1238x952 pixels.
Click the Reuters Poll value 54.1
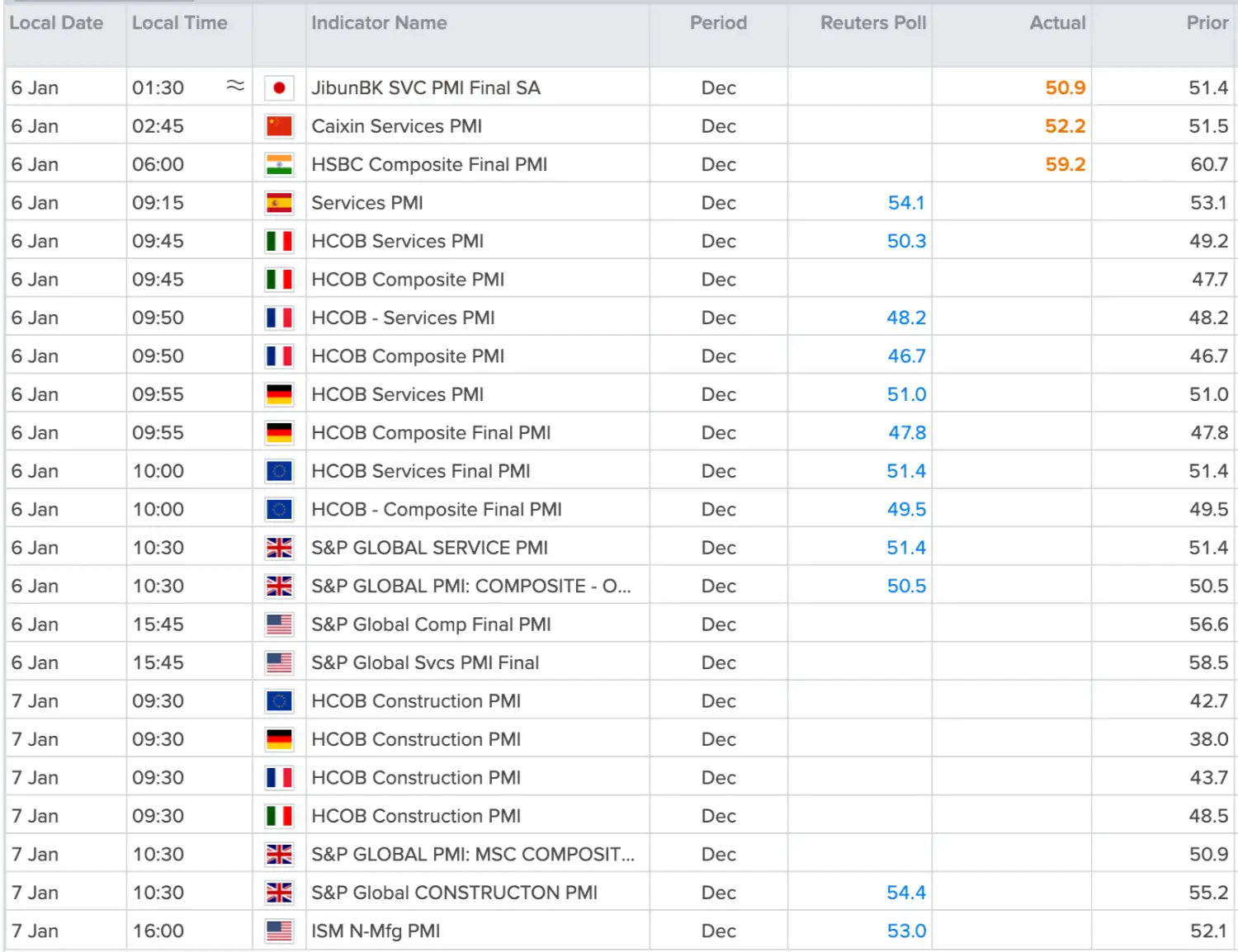906,203
